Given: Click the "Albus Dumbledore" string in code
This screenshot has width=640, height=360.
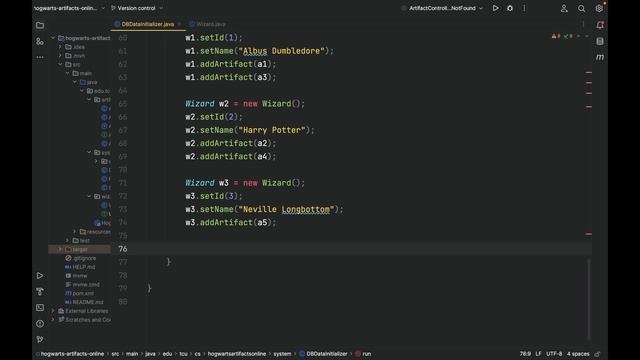Looking at the screenshot, I should click(281, 51).
